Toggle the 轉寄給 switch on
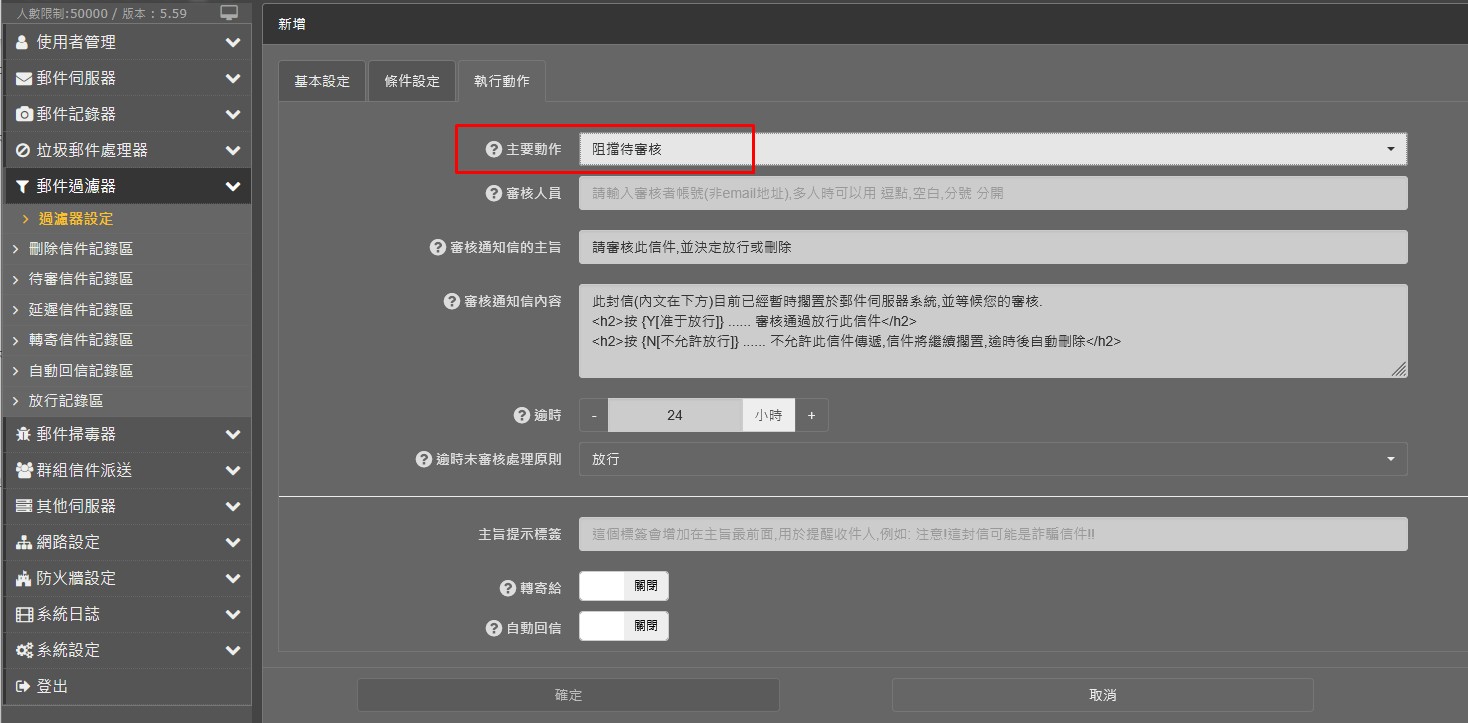The height and width of the screenshot is (723, 1468). coord(623,586)
